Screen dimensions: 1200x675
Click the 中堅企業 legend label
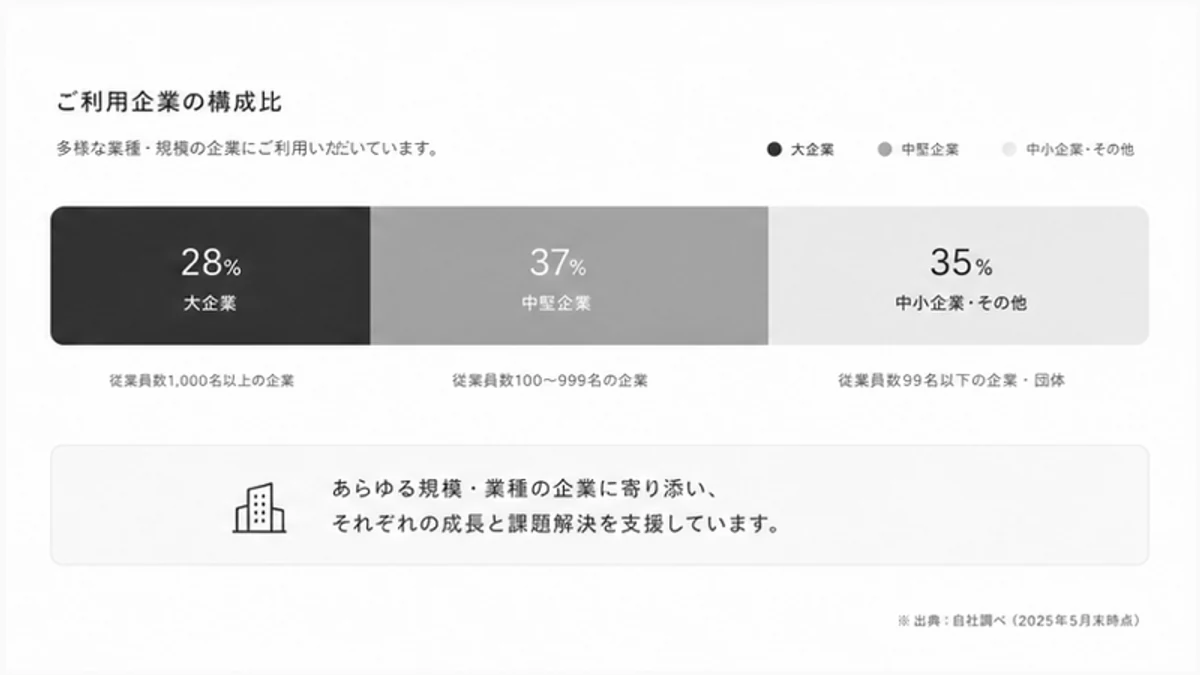(x=930, y=150)
